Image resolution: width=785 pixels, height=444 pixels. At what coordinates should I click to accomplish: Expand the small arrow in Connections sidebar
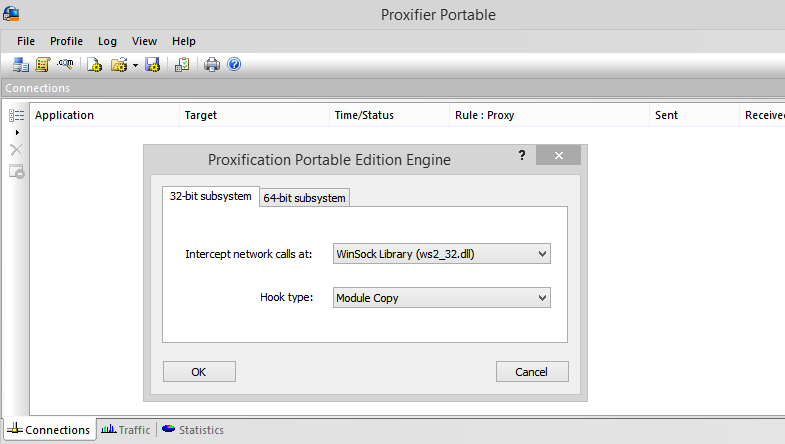(x=17, y=133)
